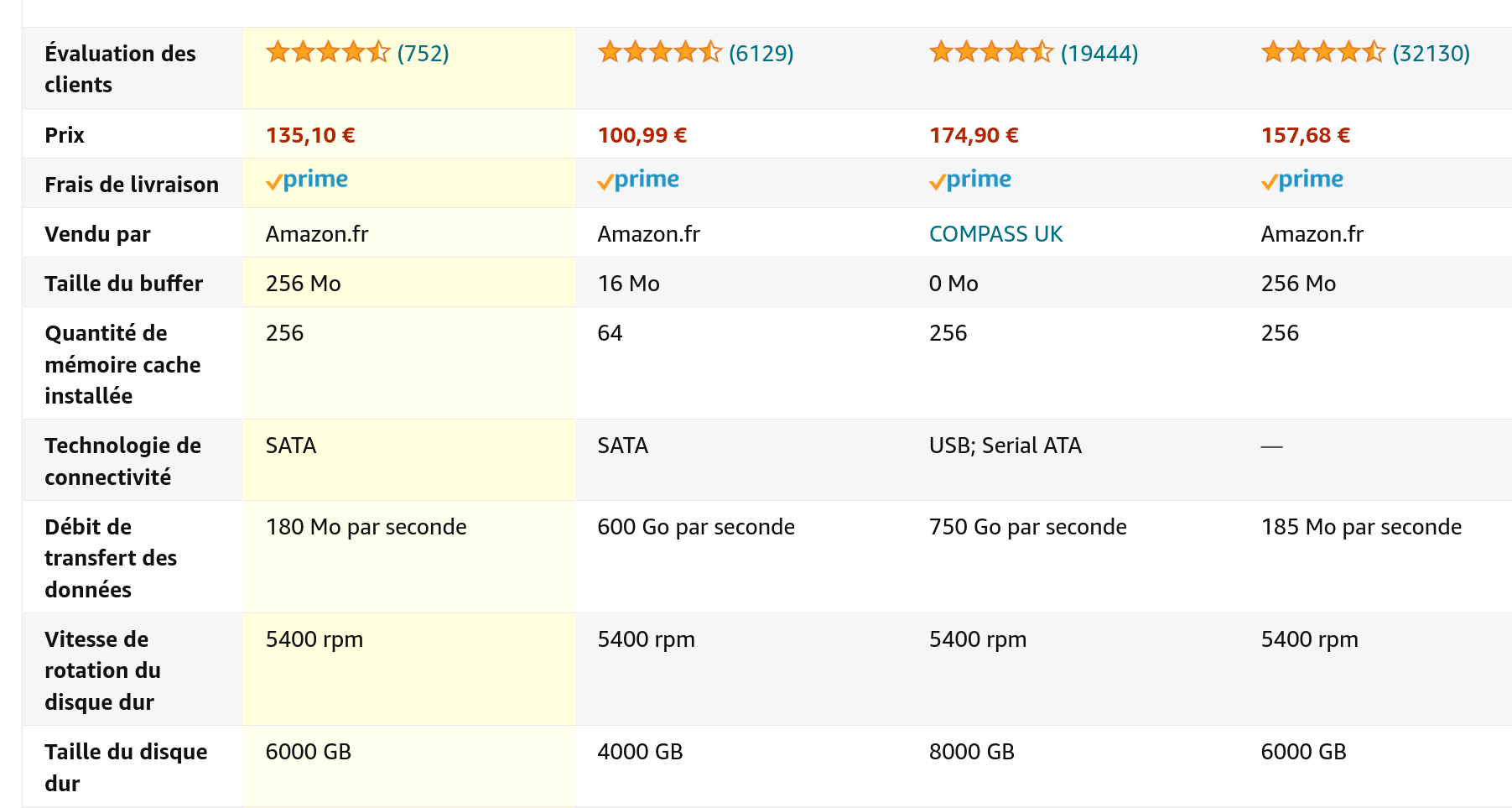Click the star rating icons above (32130)
1512x808 pixels.
tap(1323, 53)
